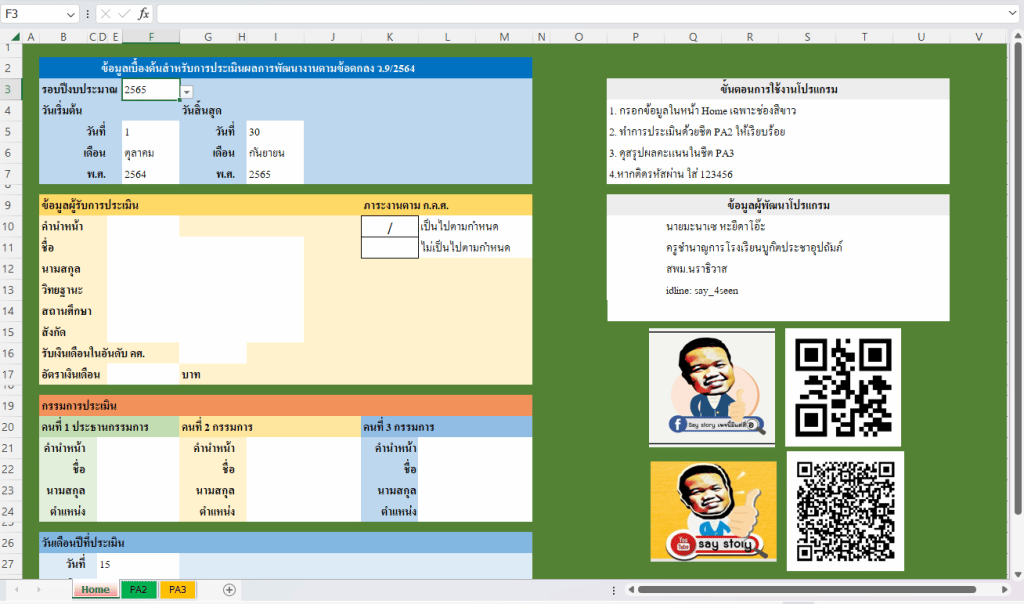Click the checkmark icon in formula bar
Screen dimensions: 1024x604
[x=124, y=14]
